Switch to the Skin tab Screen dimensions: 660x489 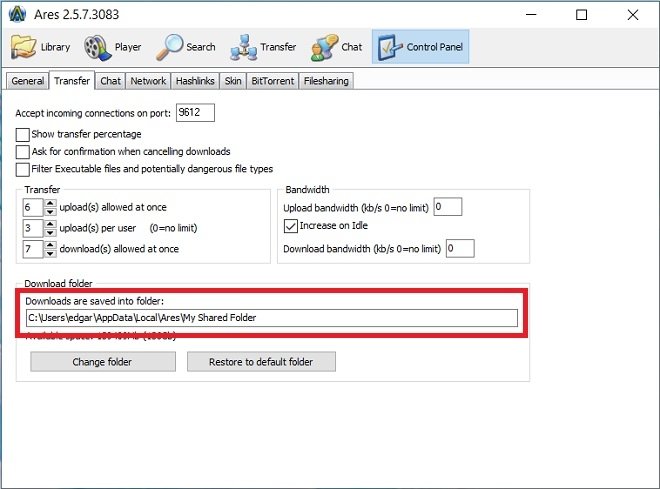233,81
